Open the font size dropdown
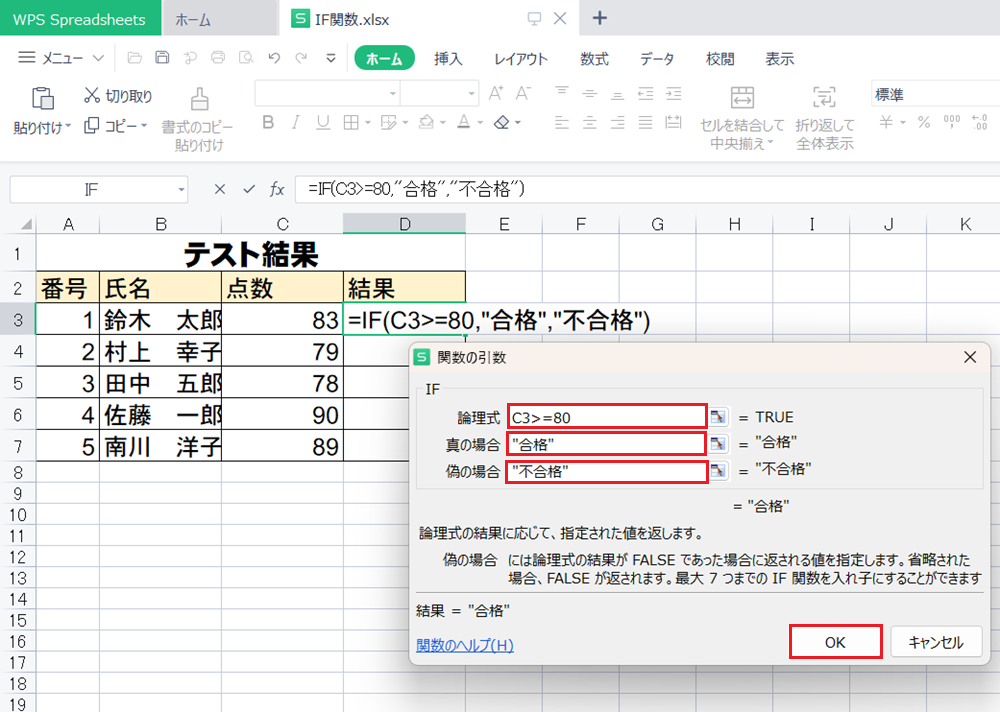Image resolution: width=1000 pixels, height=712 pixels. click(471, 94)
